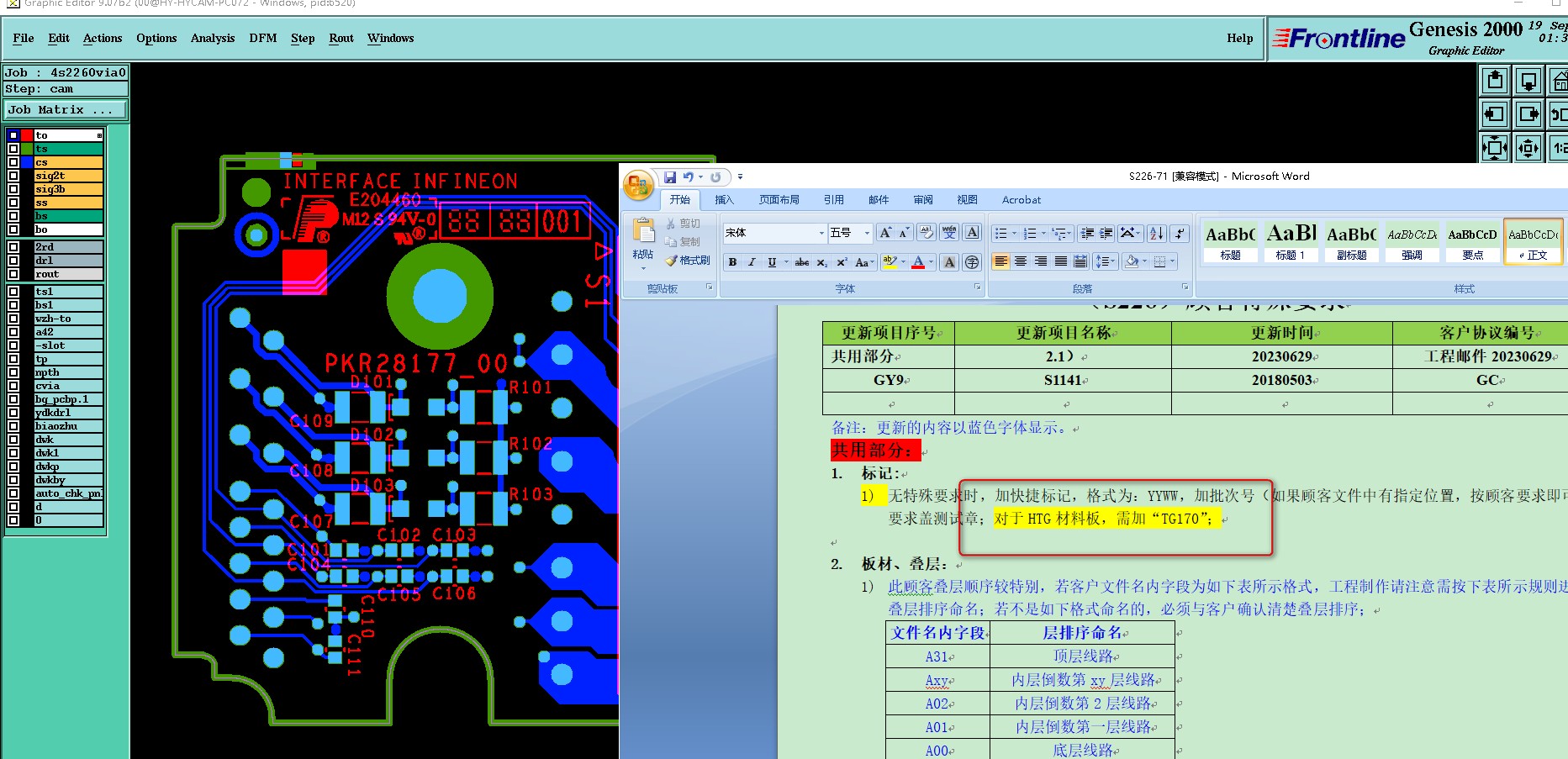Open the underline style dropdown arrow

click(786, 262)
